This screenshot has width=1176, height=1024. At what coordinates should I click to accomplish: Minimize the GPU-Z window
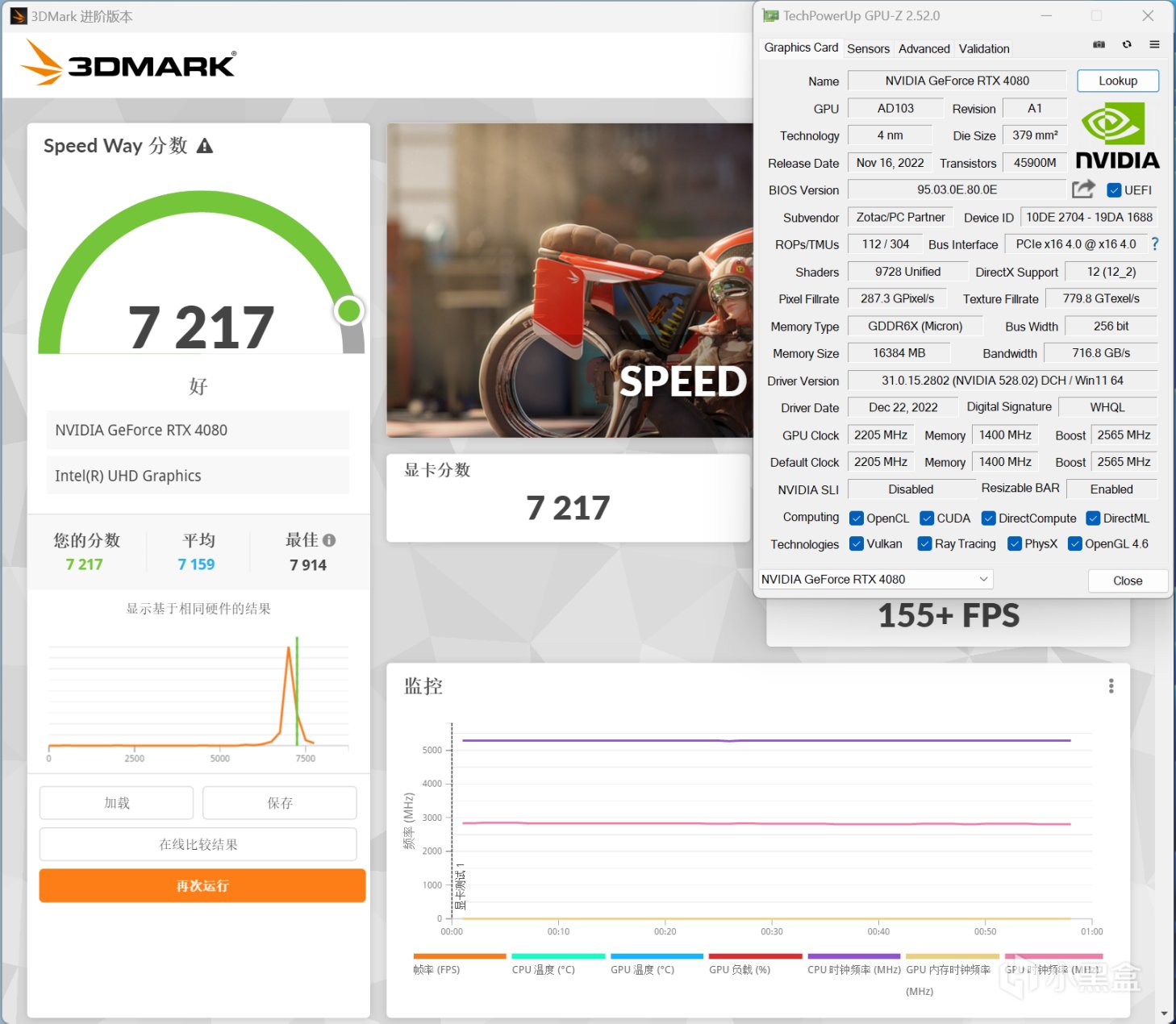click(1046, 16)
